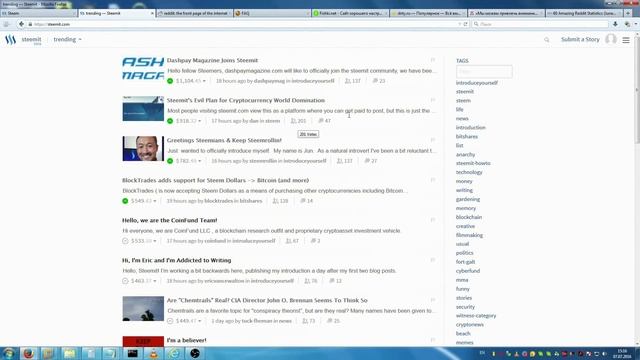640x360 pixels.
Task: Open comments of Steemit's Evil Plan post
Action: point(324,121)
